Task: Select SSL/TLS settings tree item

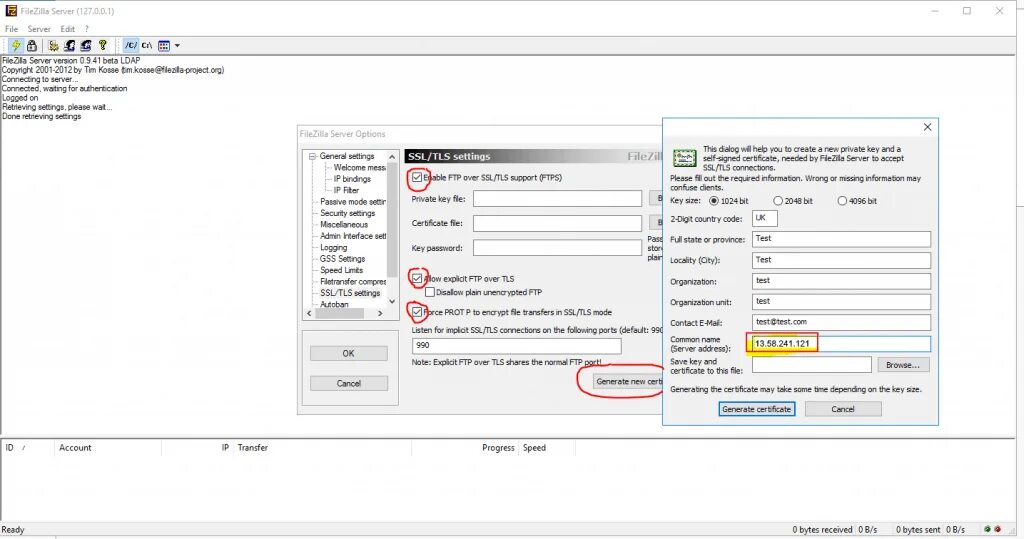Action: click(x=349, y=293)
